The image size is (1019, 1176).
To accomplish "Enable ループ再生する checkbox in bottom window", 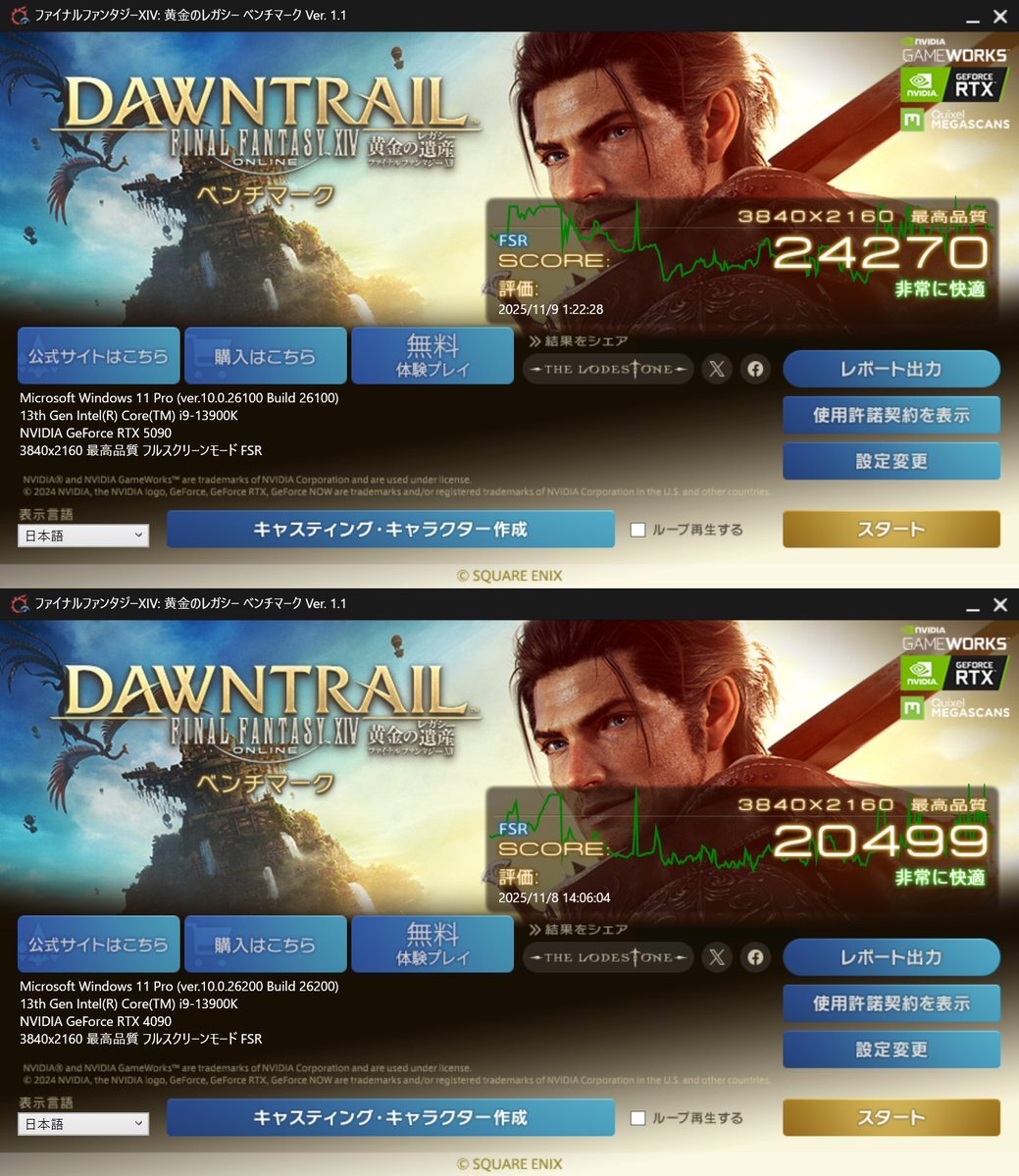I will tap(638, 1117).
